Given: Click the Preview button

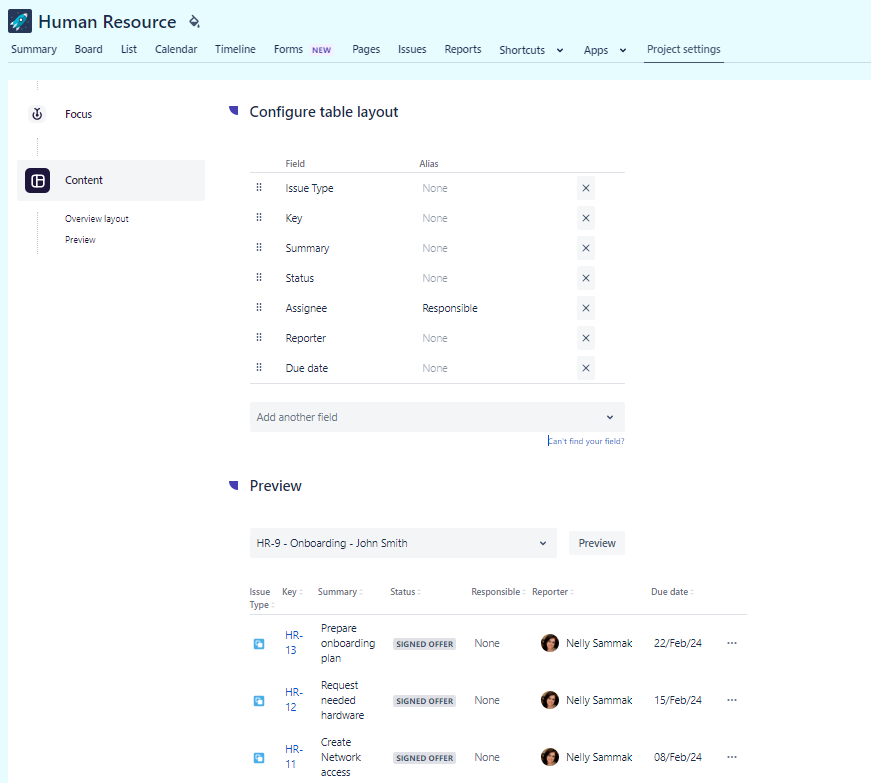Looking at the screenshot, I should coord(597,543).
